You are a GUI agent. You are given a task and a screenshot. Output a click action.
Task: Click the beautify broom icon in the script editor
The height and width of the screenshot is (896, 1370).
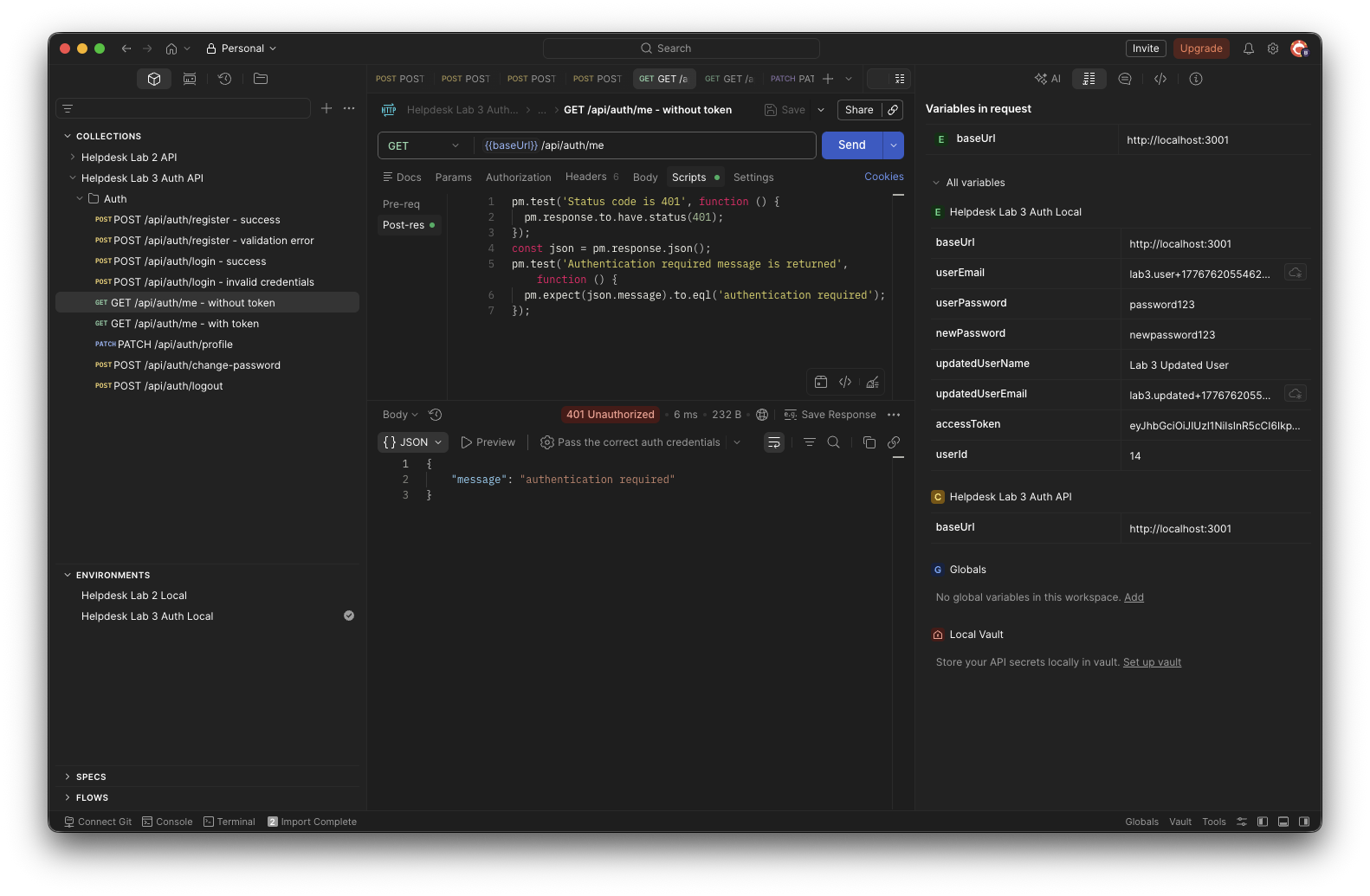[x=872, y=382]
